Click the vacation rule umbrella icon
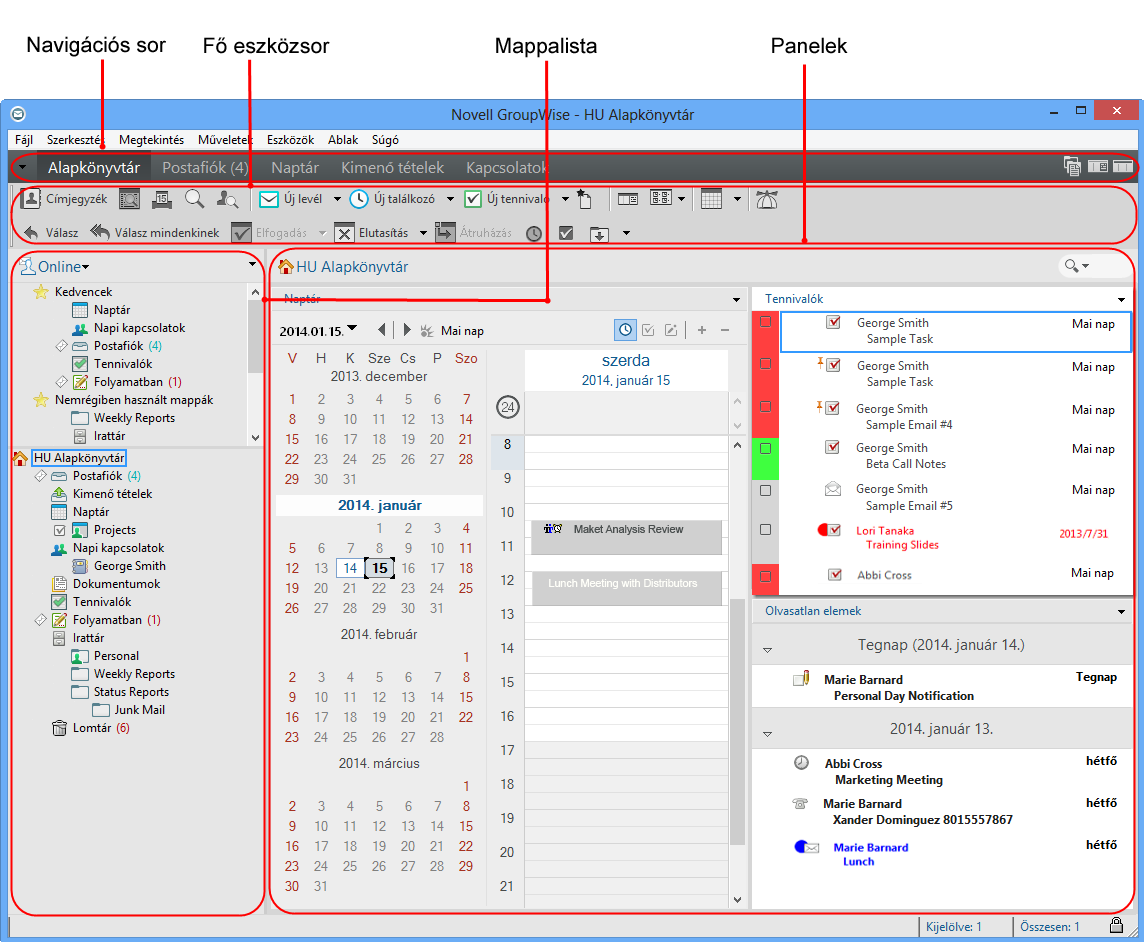The height and width of the screenshot is (942, 1144). coord(767,198)
